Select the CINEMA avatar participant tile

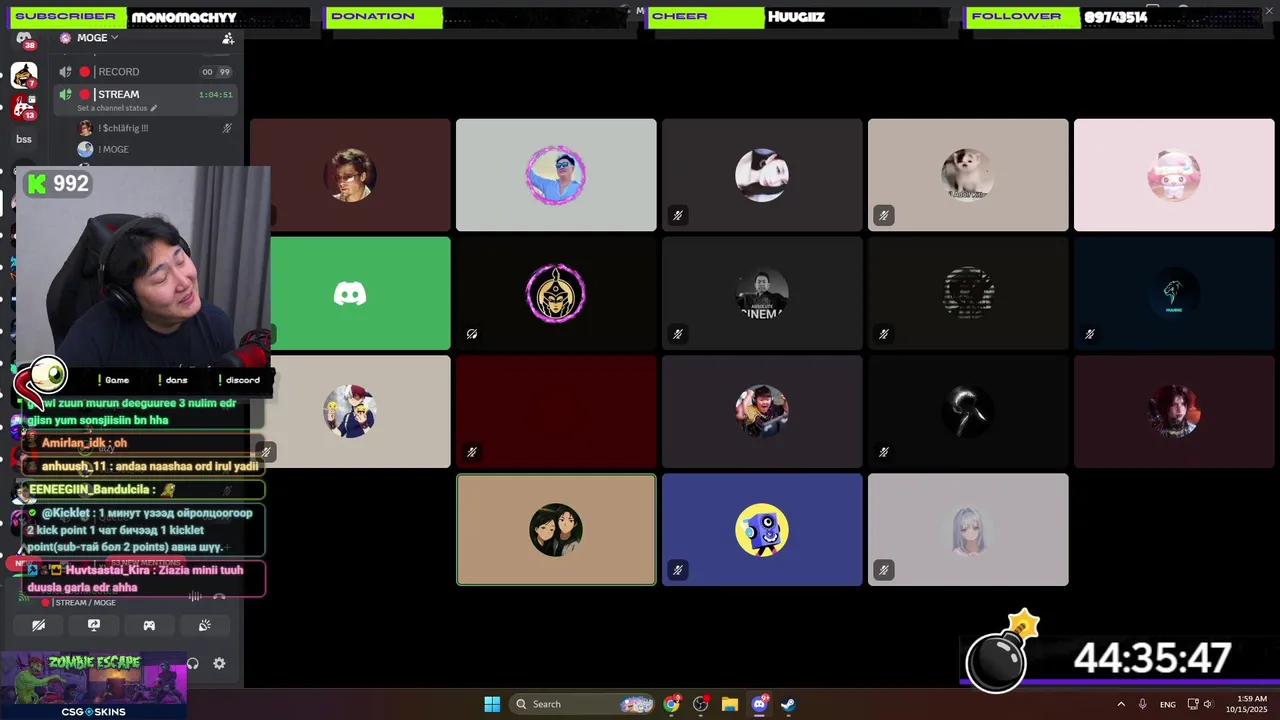pyautogui.click(x=762, y=293)
